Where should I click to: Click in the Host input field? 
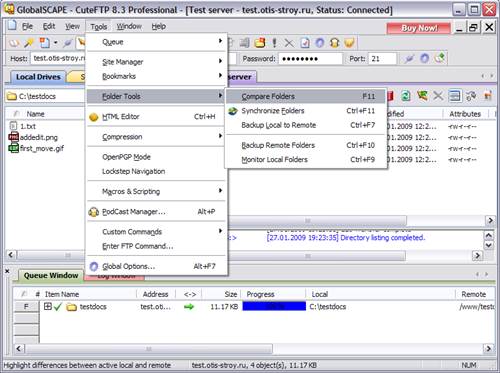pyautogui.click(x=58, y=58)
